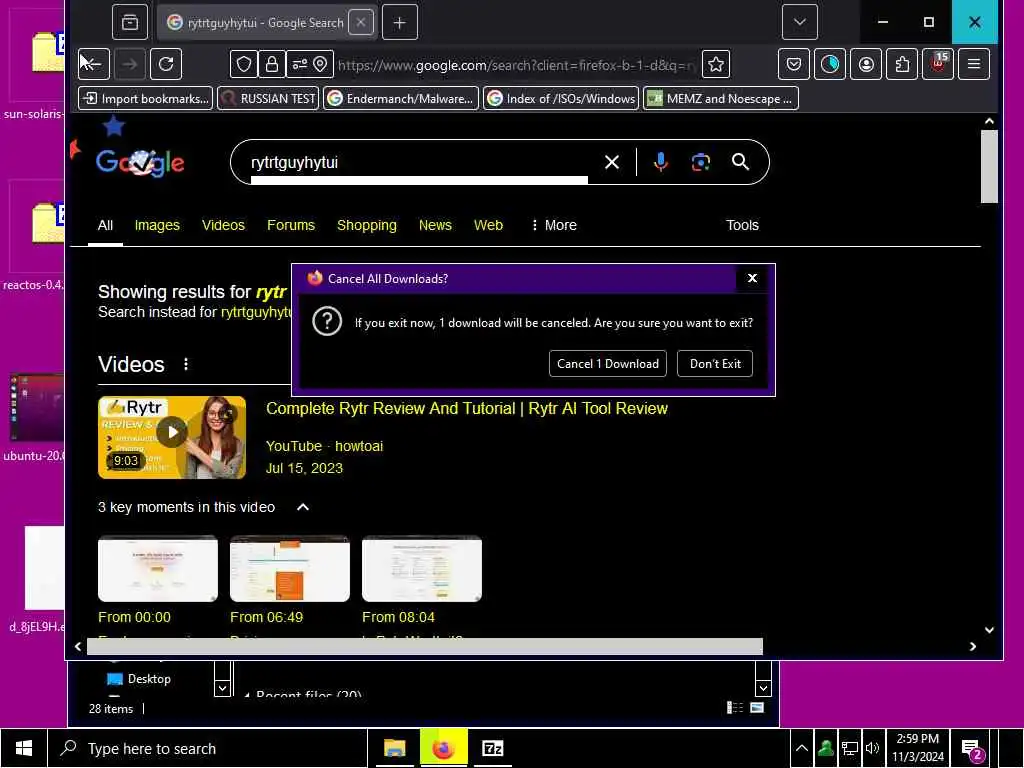Click the horizontal scrollbar thumb
The height and width of the screenshot is (768, 1024).
(x=424, y=647)
